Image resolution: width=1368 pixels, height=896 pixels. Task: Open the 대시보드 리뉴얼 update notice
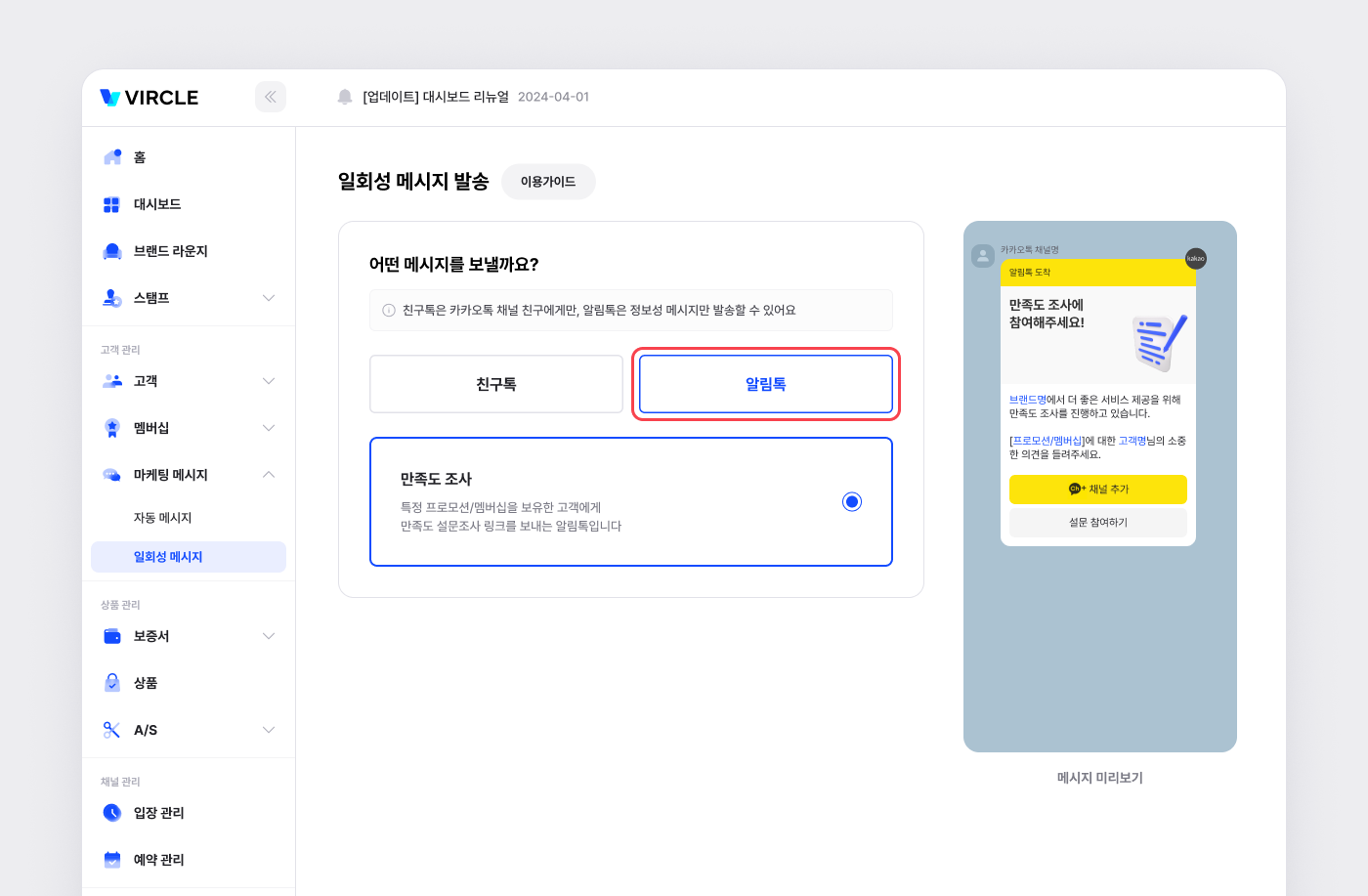pyautogui.click(x=436, y=97)
